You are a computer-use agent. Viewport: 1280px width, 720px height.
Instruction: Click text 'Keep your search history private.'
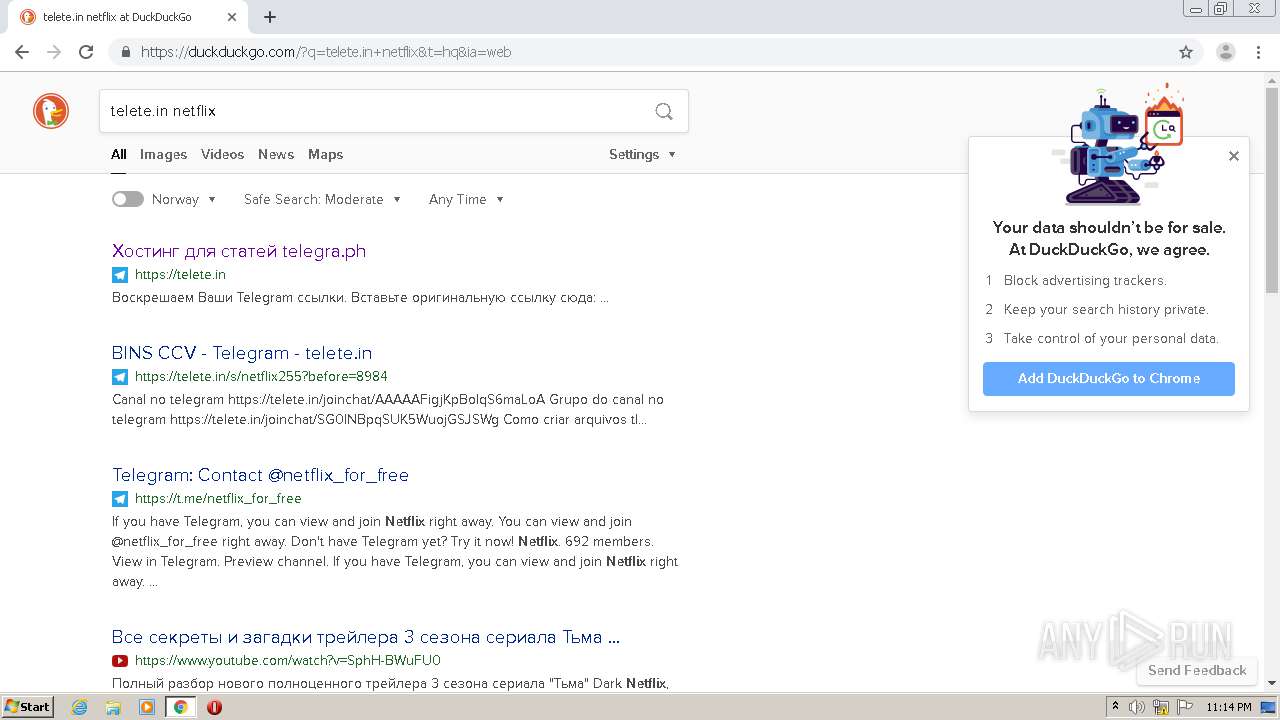(x=1106, y=310)
